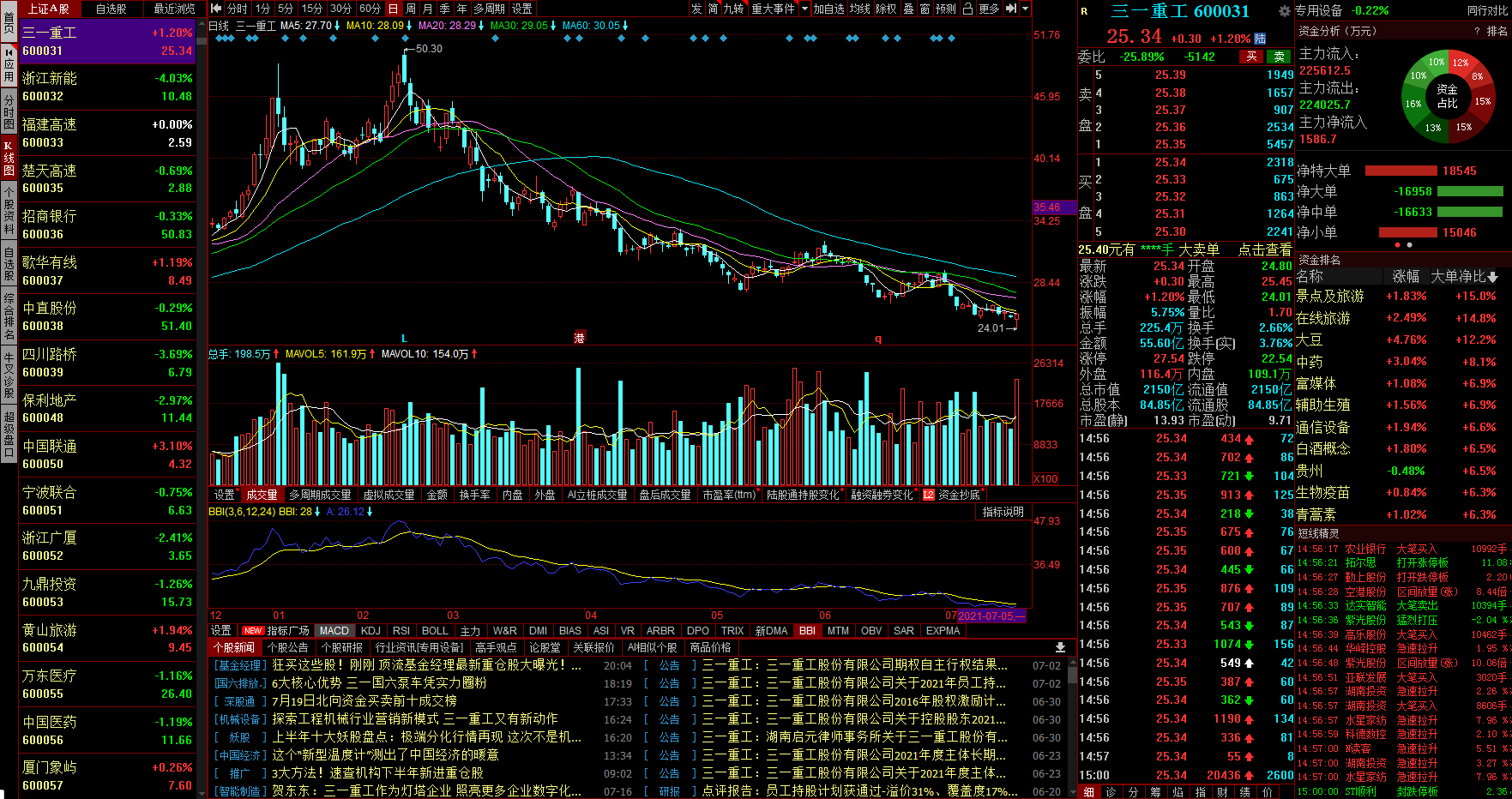The height and width of the screenshot is (799, 1512).
Task: Click the 资金占比 donut chart
Action: coord(1448,95)
